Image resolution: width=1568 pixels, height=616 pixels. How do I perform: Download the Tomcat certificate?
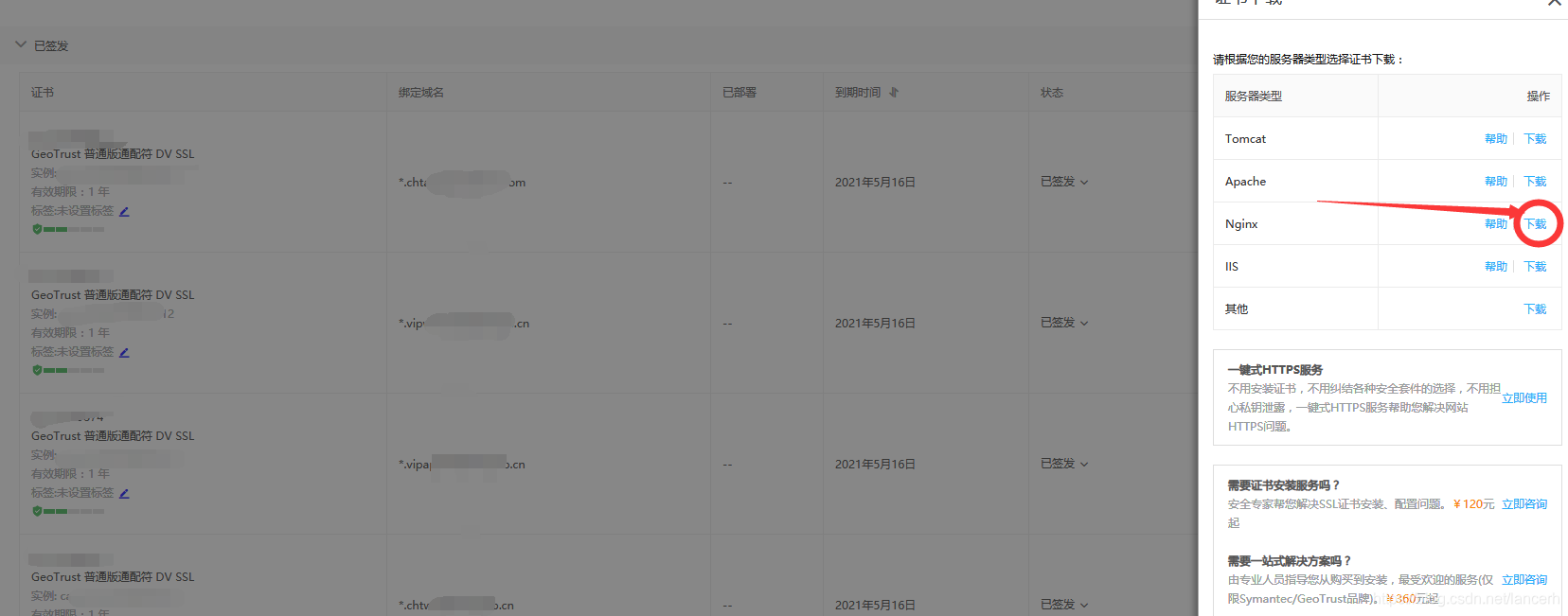(x=1535, y=139)
